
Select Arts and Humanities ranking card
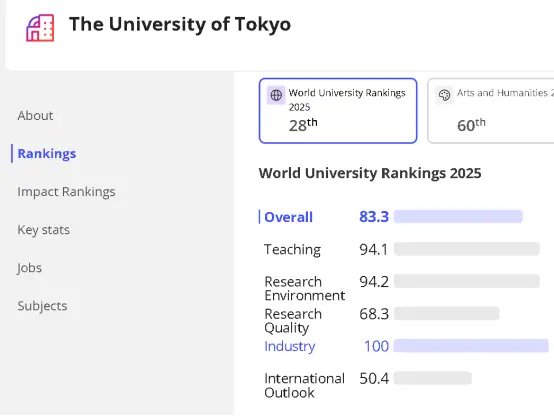(491, 111)
